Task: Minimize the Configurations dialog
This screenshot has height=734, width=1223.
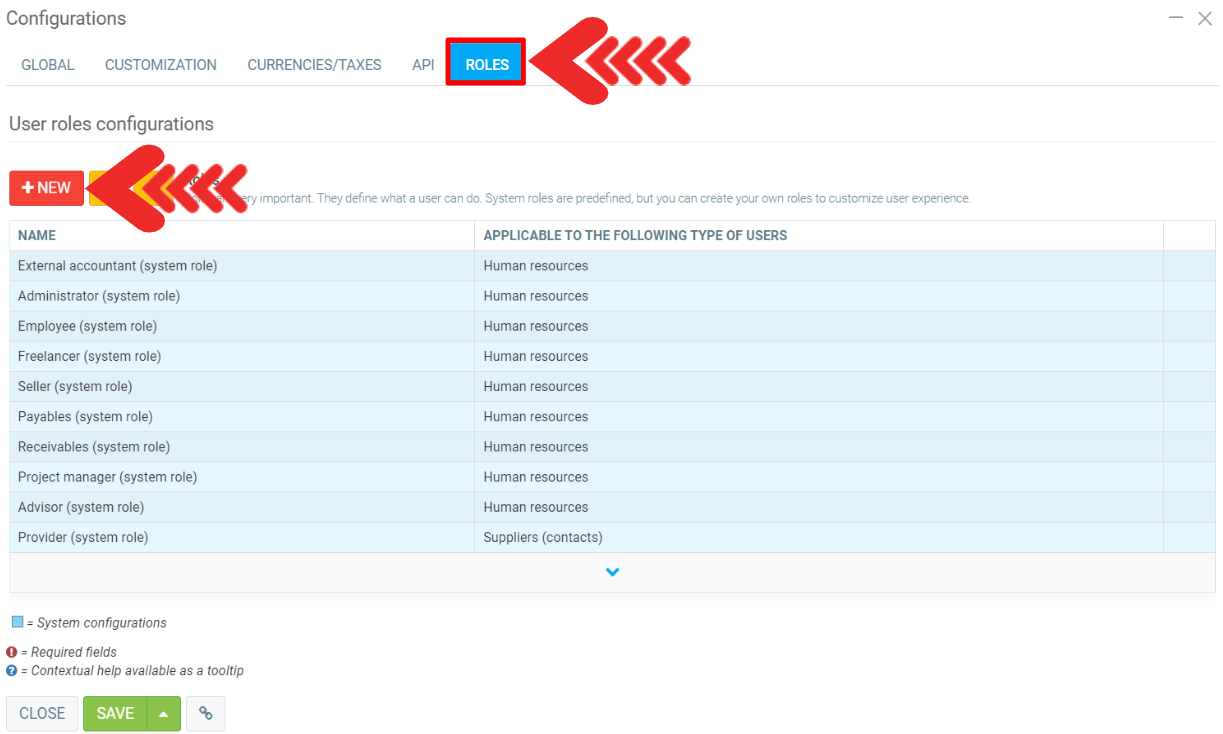Action: pyautogui.click(x=1176, y=18)
